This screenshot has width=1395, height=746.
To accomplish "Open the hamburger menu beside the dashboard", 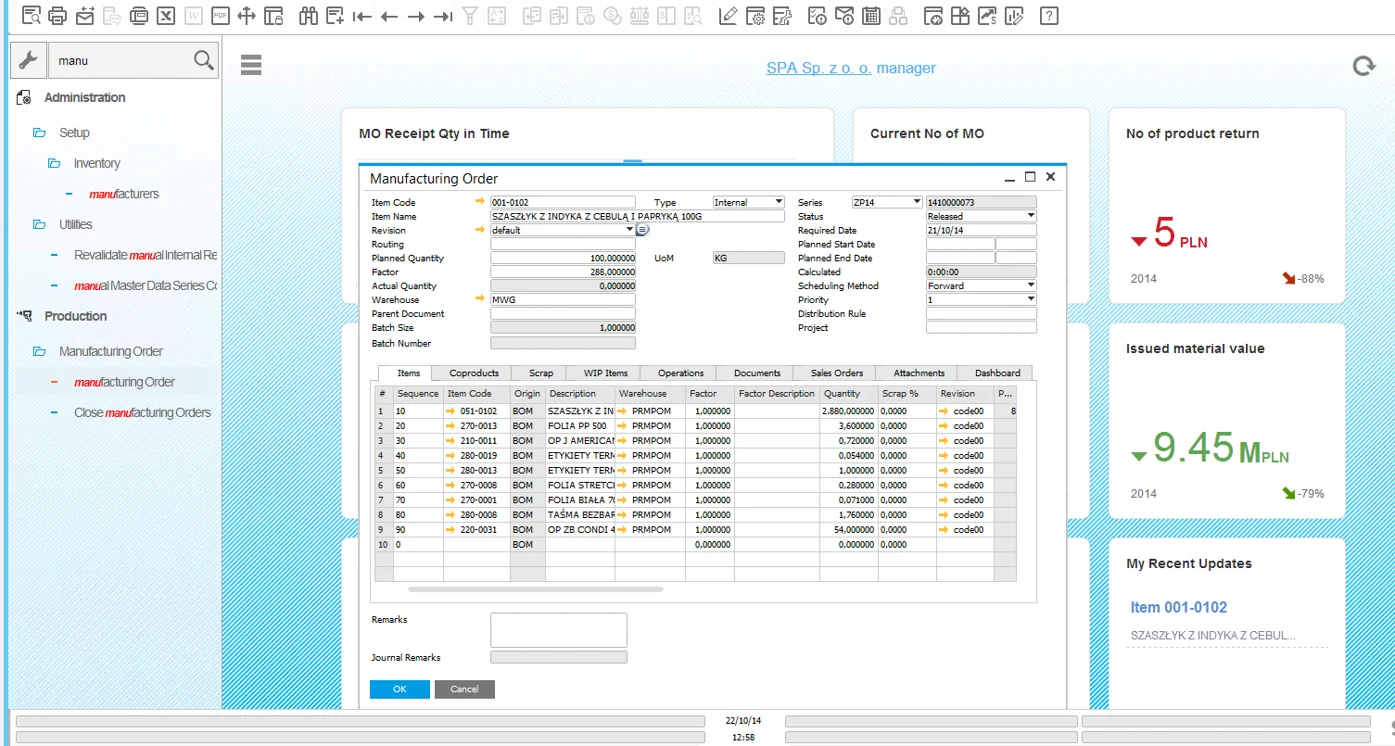I will coord(251,65).
